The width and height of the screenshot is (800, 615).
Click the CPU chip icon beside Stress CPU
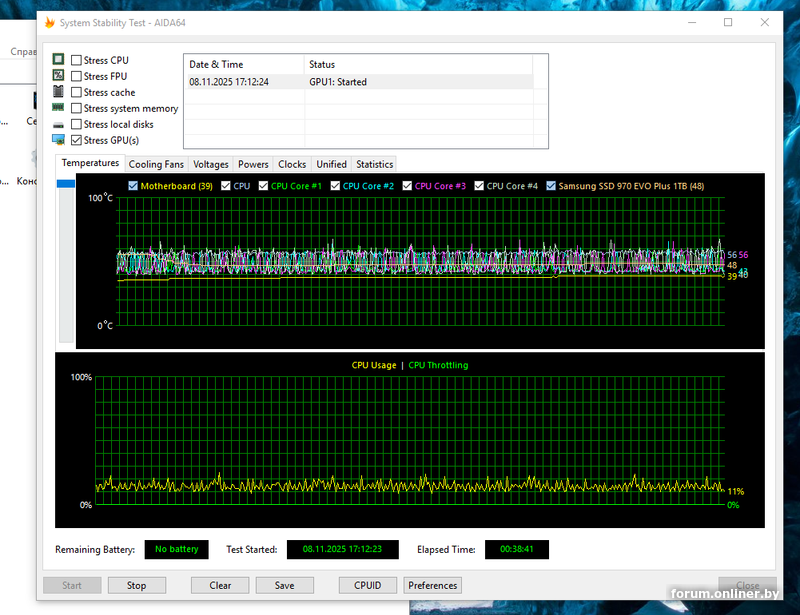tap(59, 60)
